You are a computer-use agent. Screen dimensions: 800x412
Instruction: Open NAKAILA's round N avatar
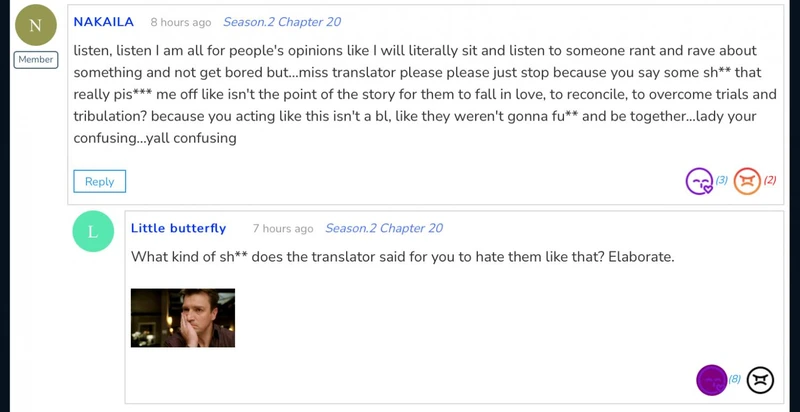click(36, 25)
